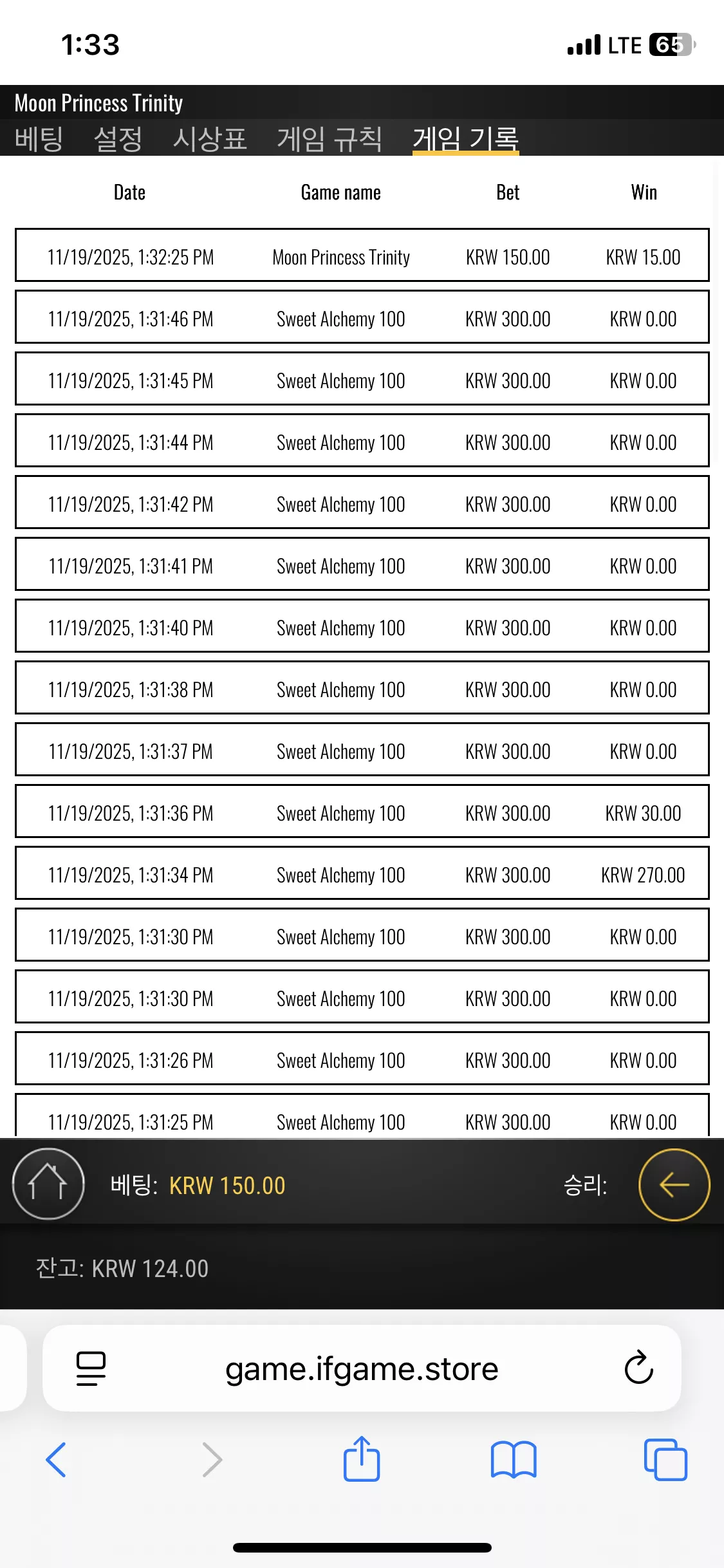
Task: Tap the 1:31:26 PM Sweet Alchemy row
Action: [362, 1058]
